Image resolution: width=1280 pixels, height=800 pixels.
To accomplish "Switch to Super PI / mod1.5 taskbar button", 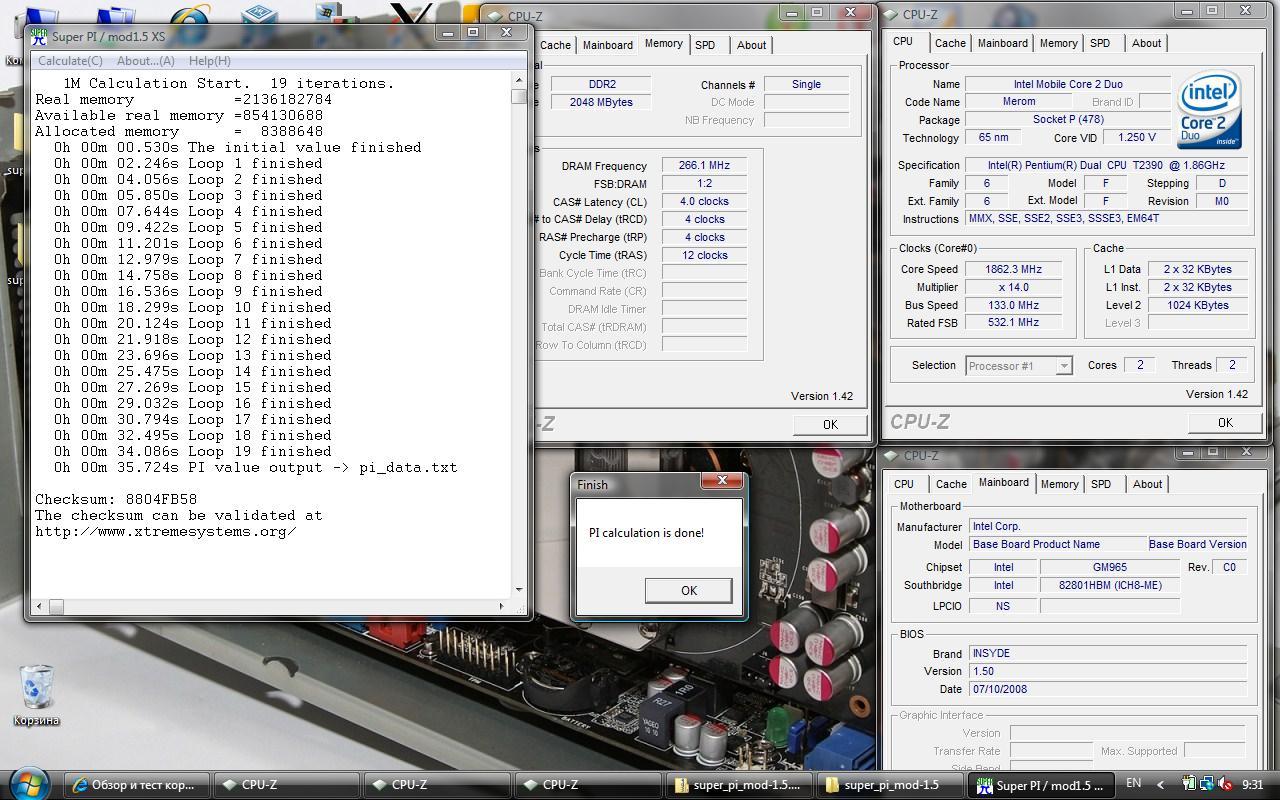I will (x=1040, y=785).
